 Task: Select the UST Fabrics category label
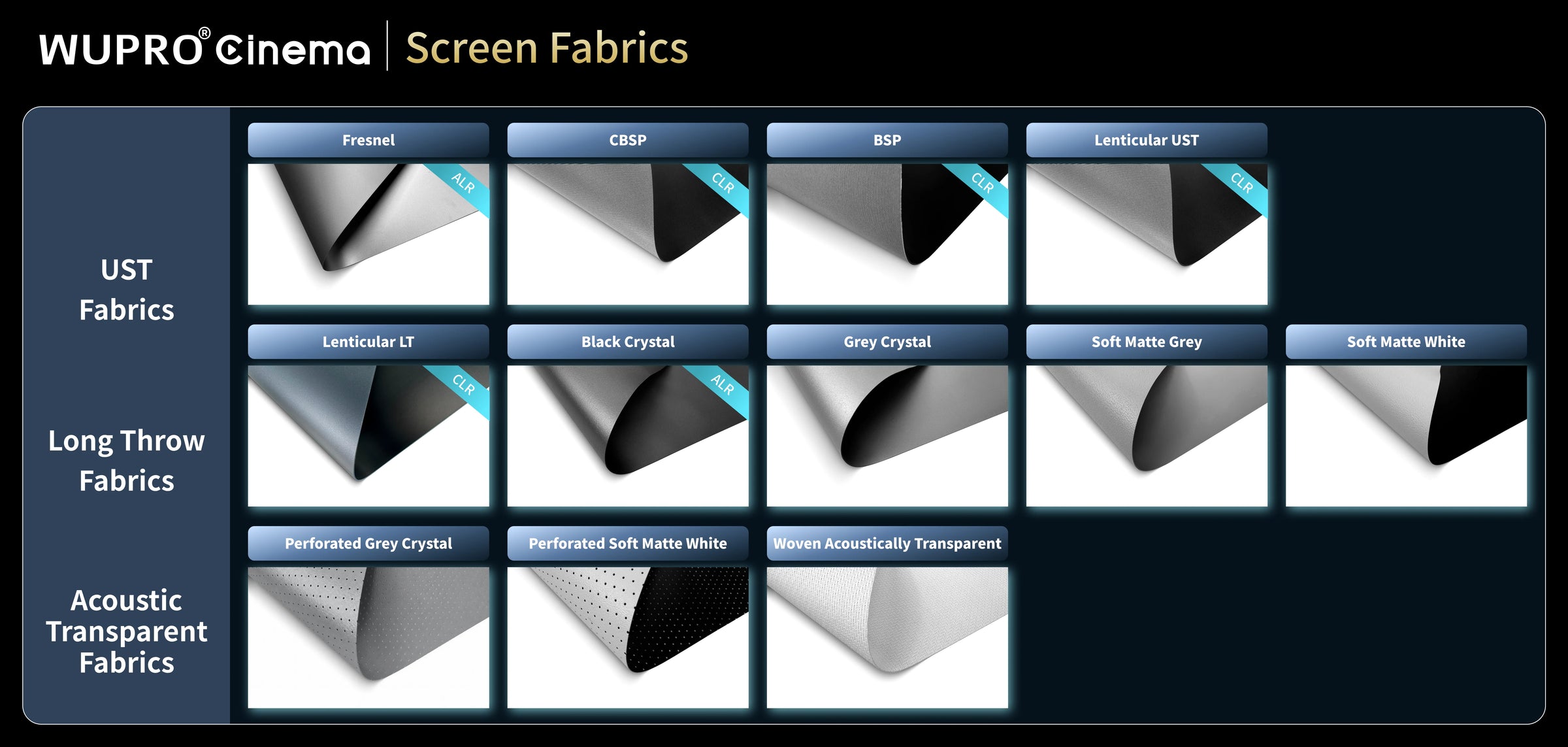point(127,290)
